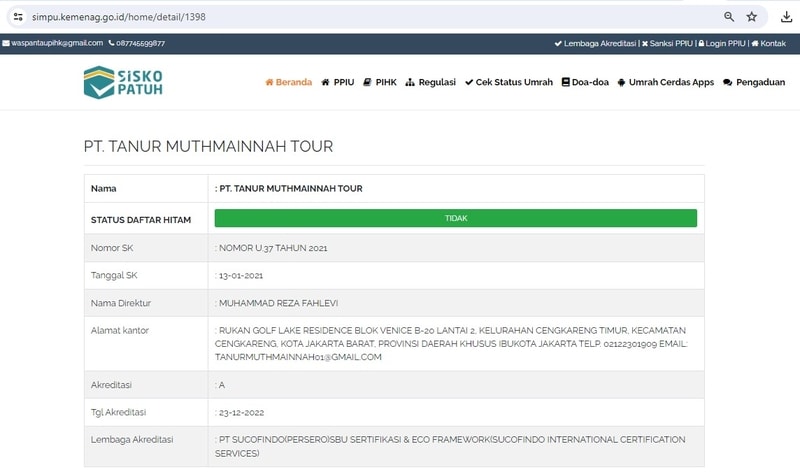Viewport: 800px width, 472px height.
Task: Click the Nomor SK label
Action: pos(112,248)
